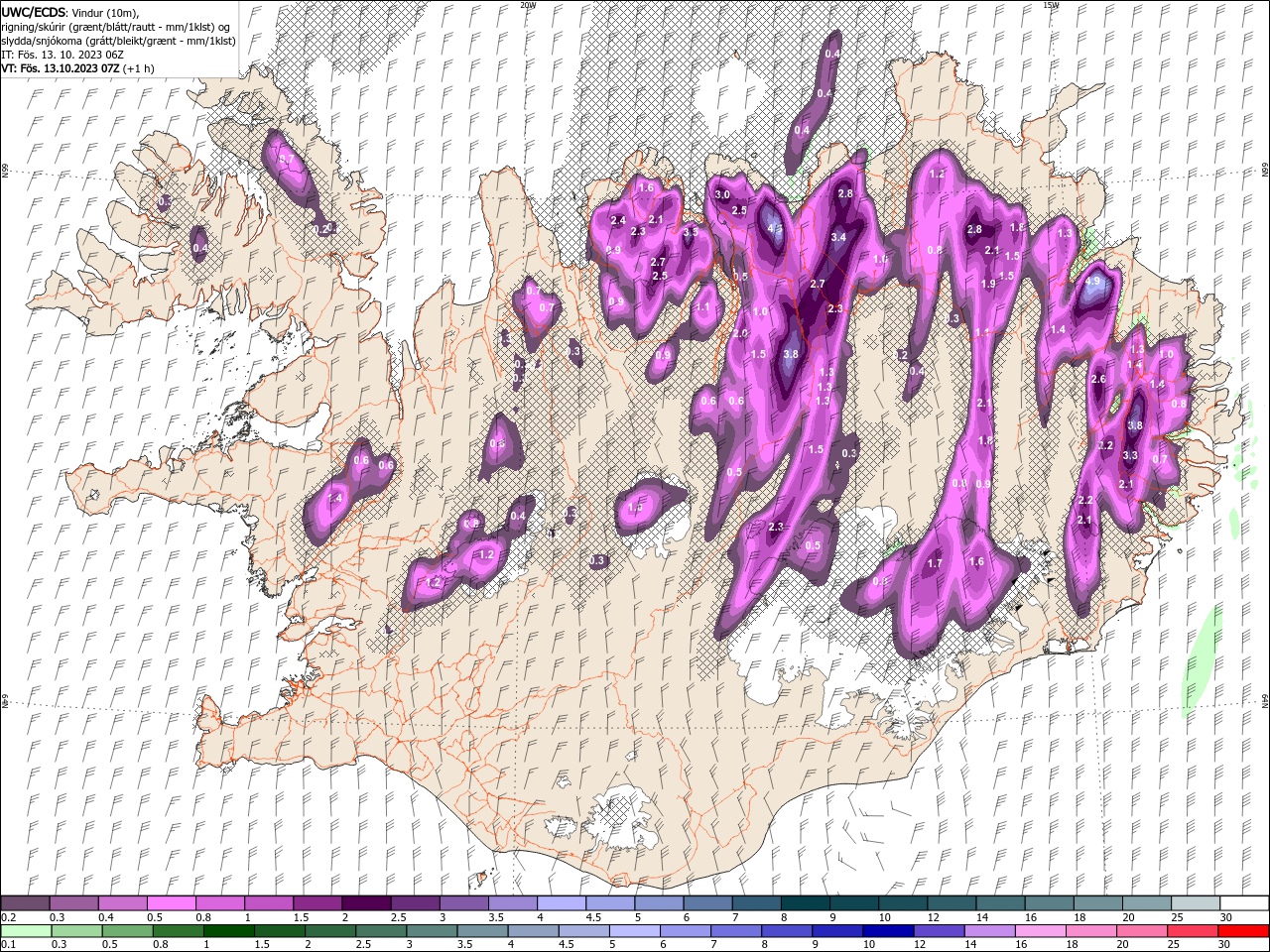Screen dimensions: 1270x952
Task: Click 'Vindur (10m)' in the header
Action: (x=106, y=11)
